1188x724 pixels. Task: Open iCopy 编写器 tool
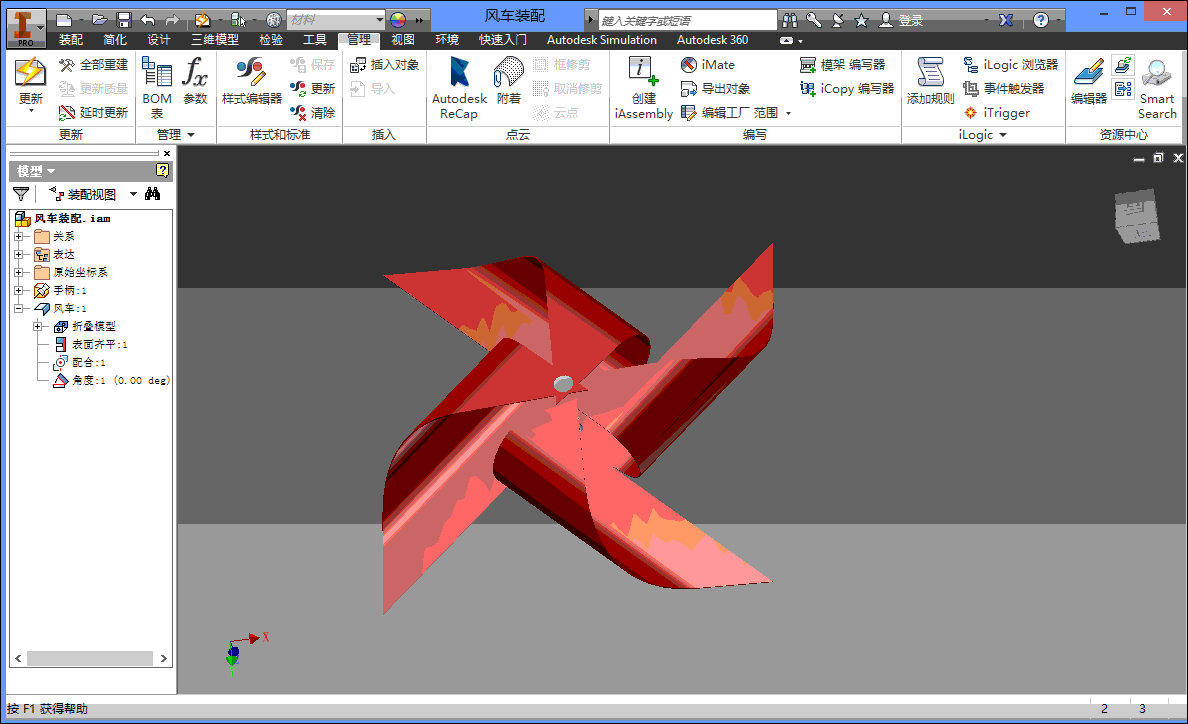pos(847,89)
